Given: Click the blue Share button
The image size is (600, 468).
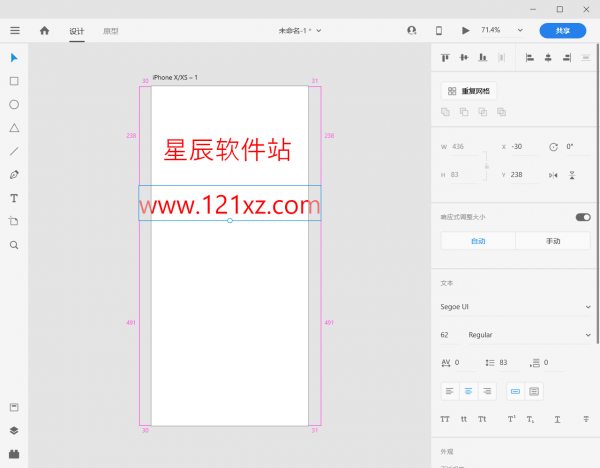Looking at the screenshot, I should 563,31.
